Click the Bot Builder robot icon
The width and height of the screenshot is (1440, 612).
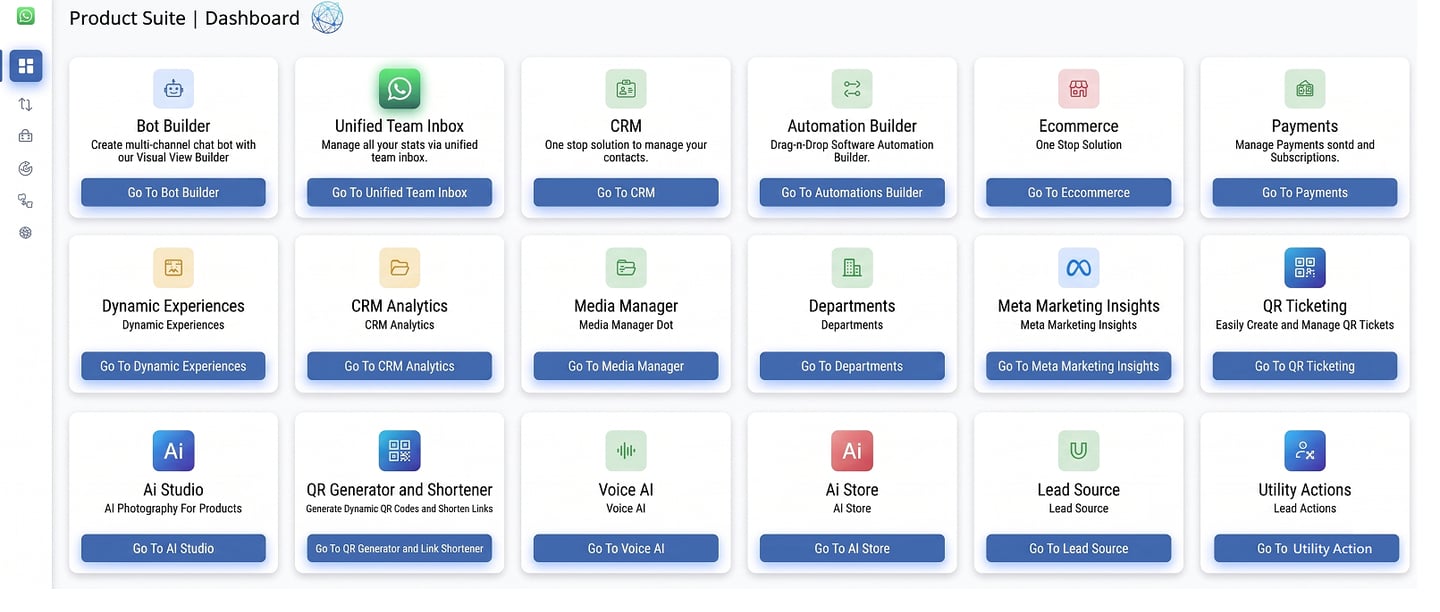(x=173, y=89)
